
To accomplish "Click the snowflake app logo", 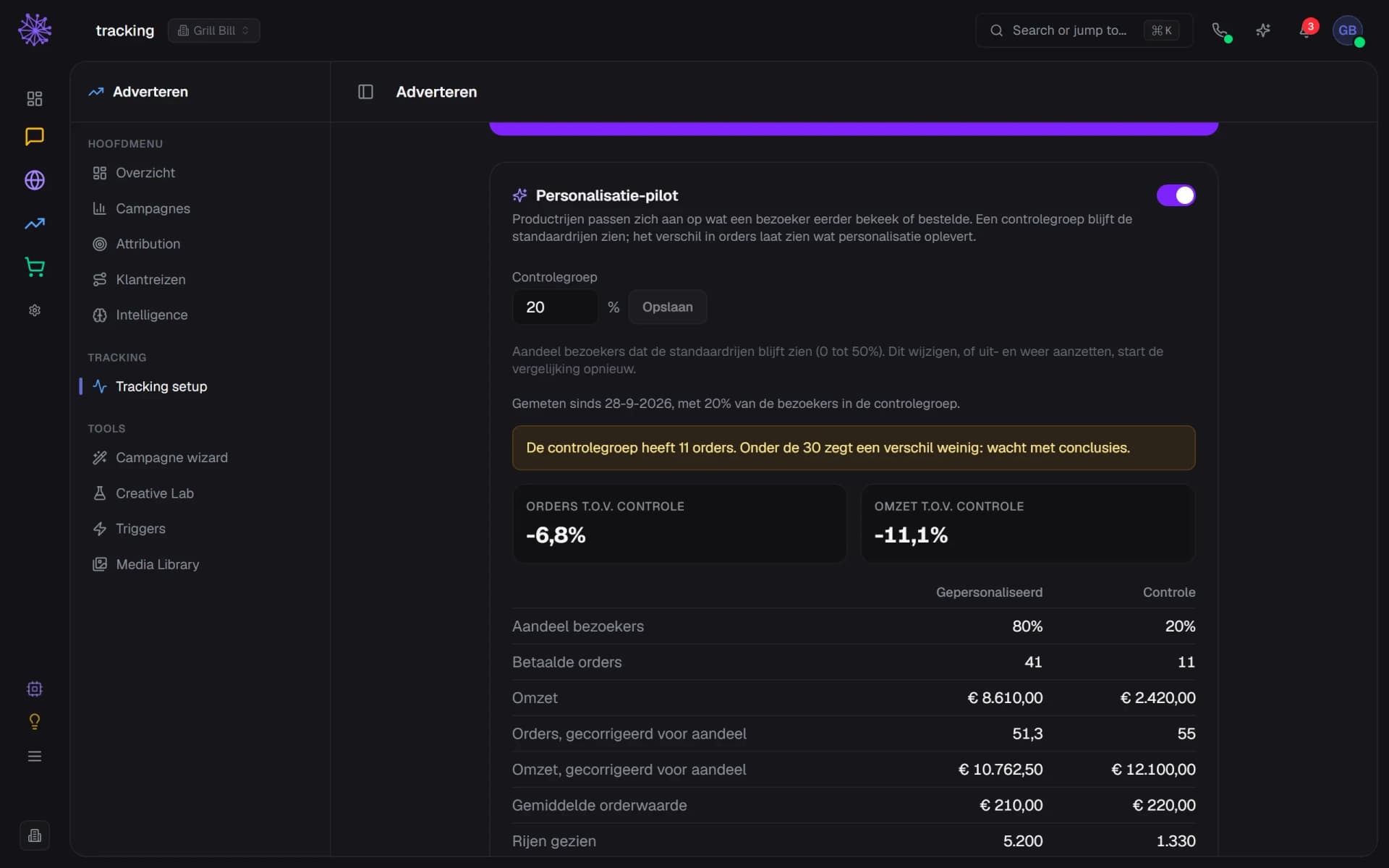I will point(35,30).
